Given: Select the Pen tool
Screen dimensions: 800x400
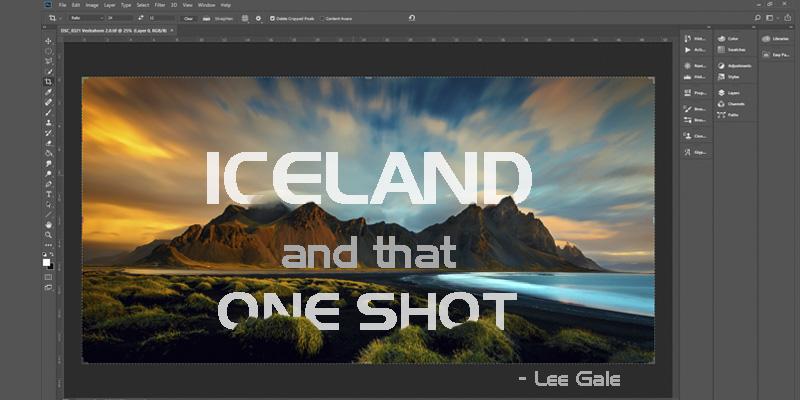Looking at the screenshot, I should [x=48, y=184].
